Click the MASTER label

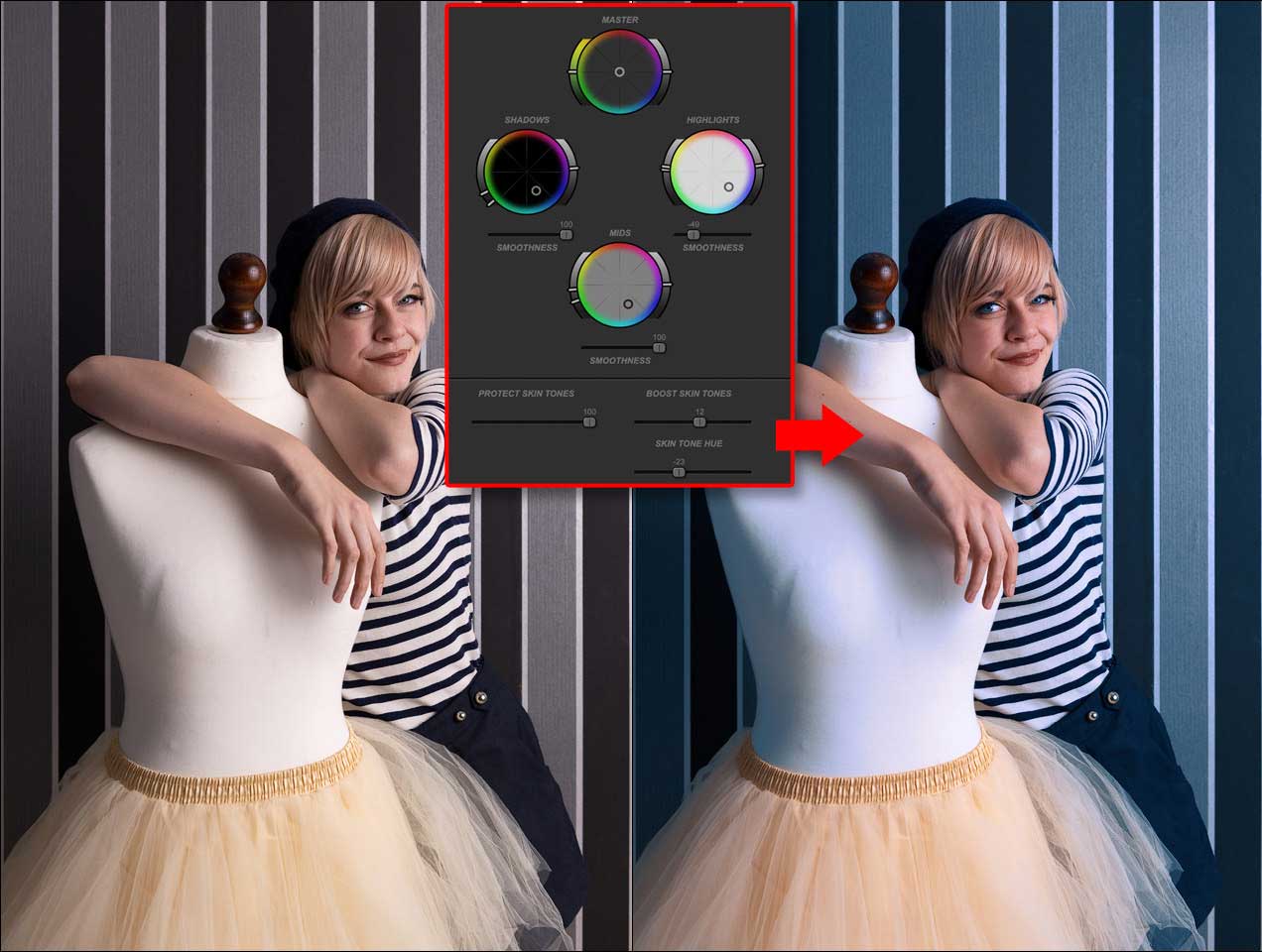point(619,20)
